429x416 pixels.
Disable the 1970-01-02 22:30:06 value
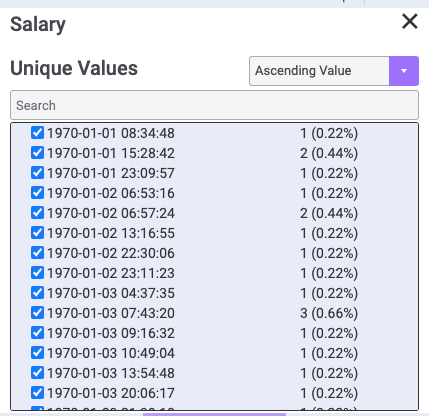[x=37, y=252]
